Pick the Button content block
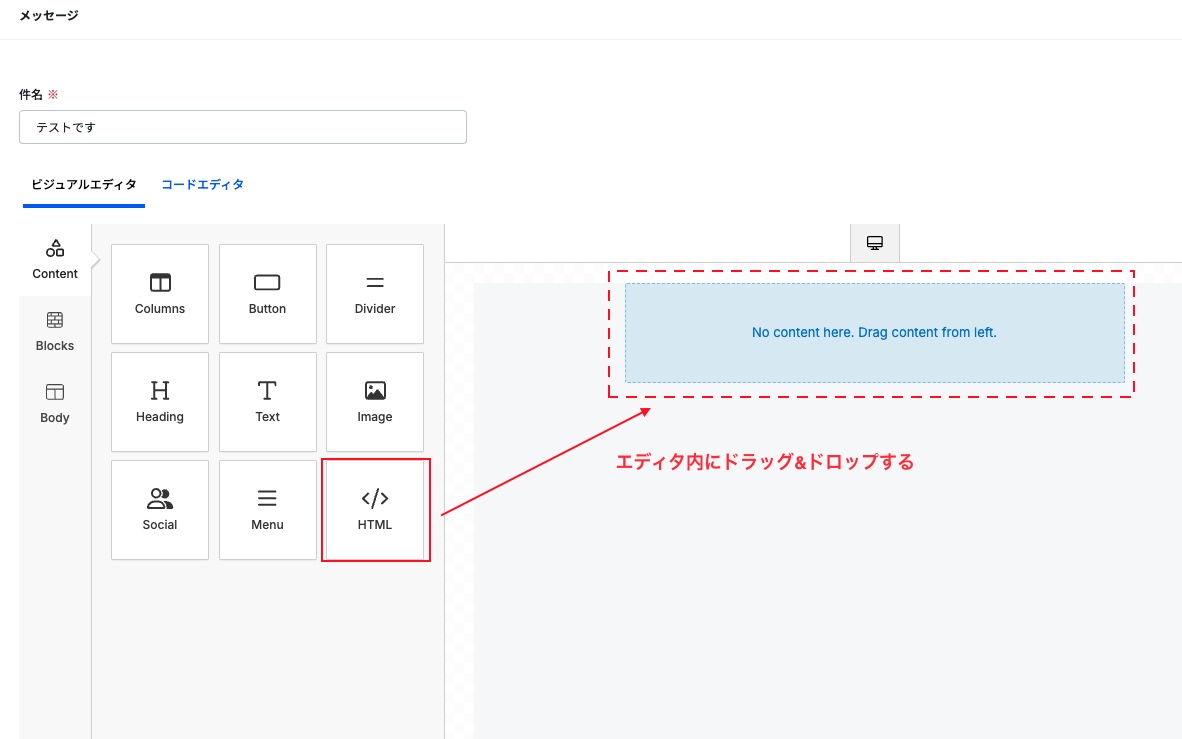Image resolution: width=1182 pixels, height=739 pixels. [267, 294]
